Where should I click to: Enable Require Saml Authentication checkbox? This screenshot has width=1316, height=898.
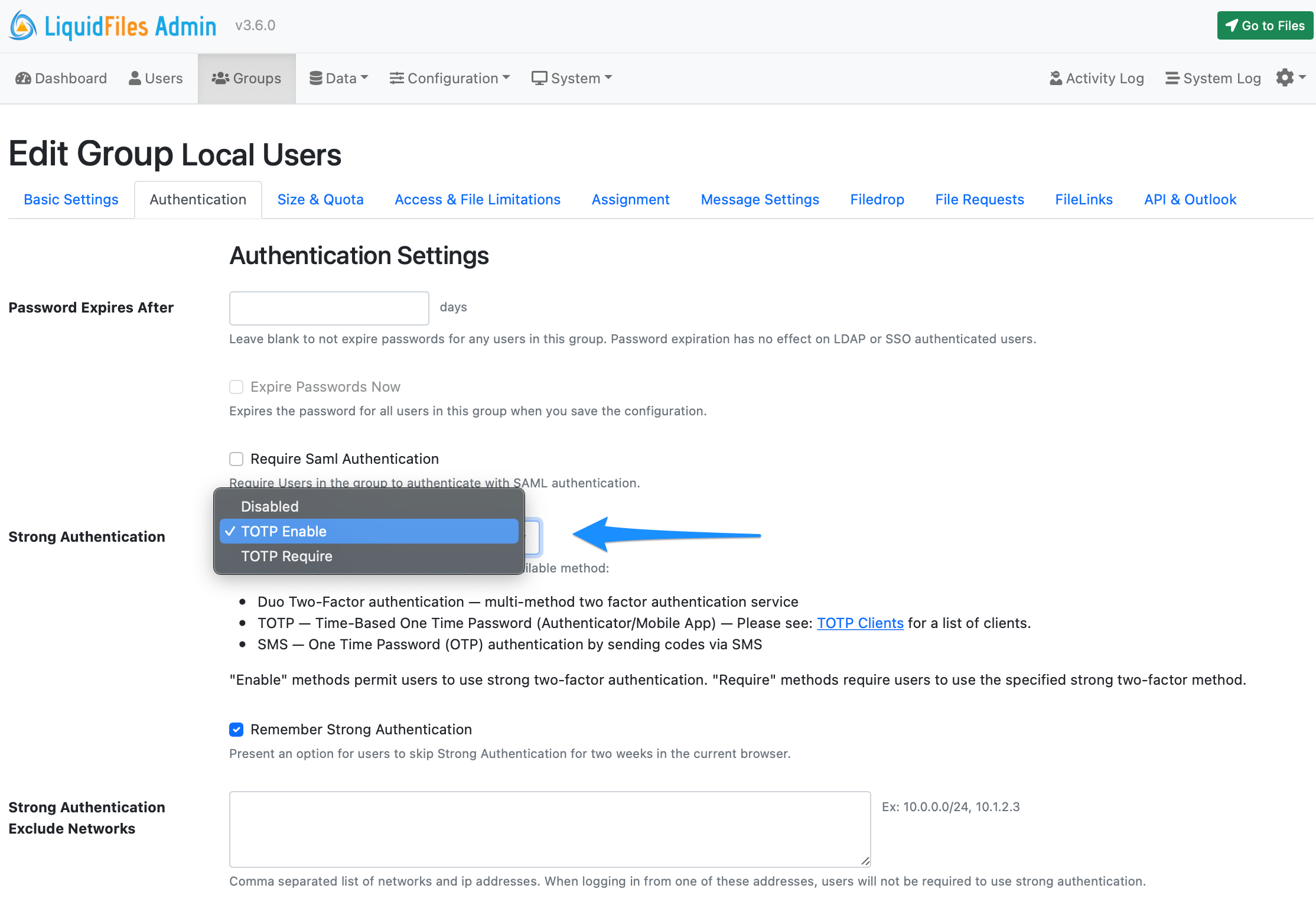coord(236,459)
